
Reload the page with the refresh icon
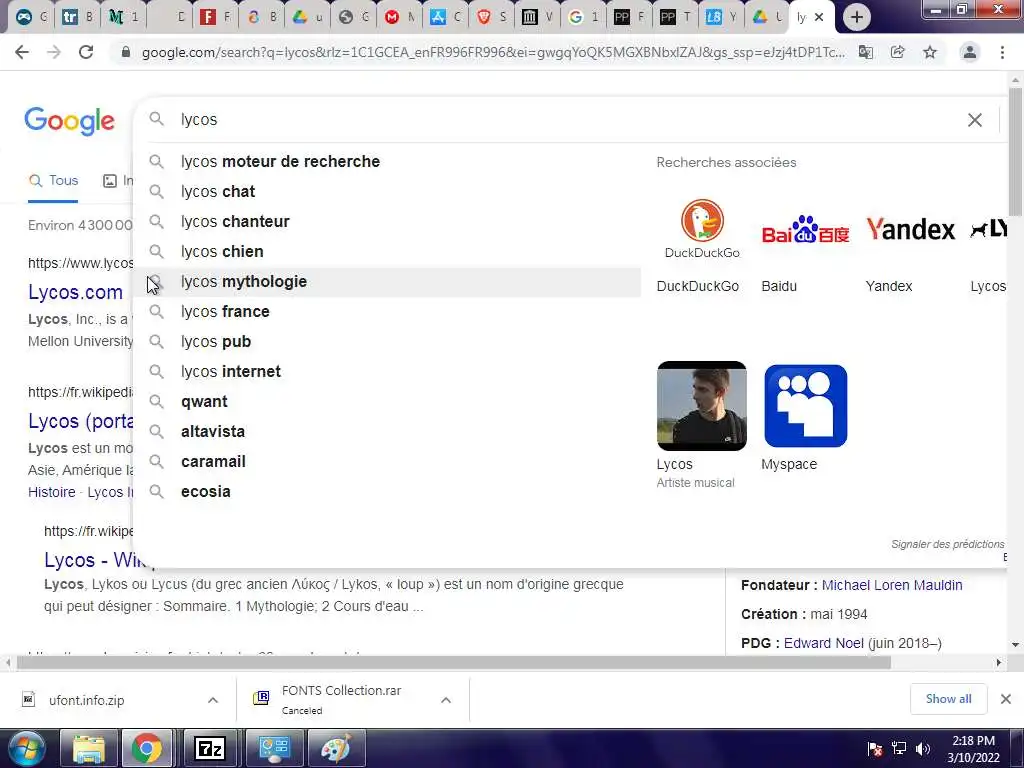click(x=86, y=52)
